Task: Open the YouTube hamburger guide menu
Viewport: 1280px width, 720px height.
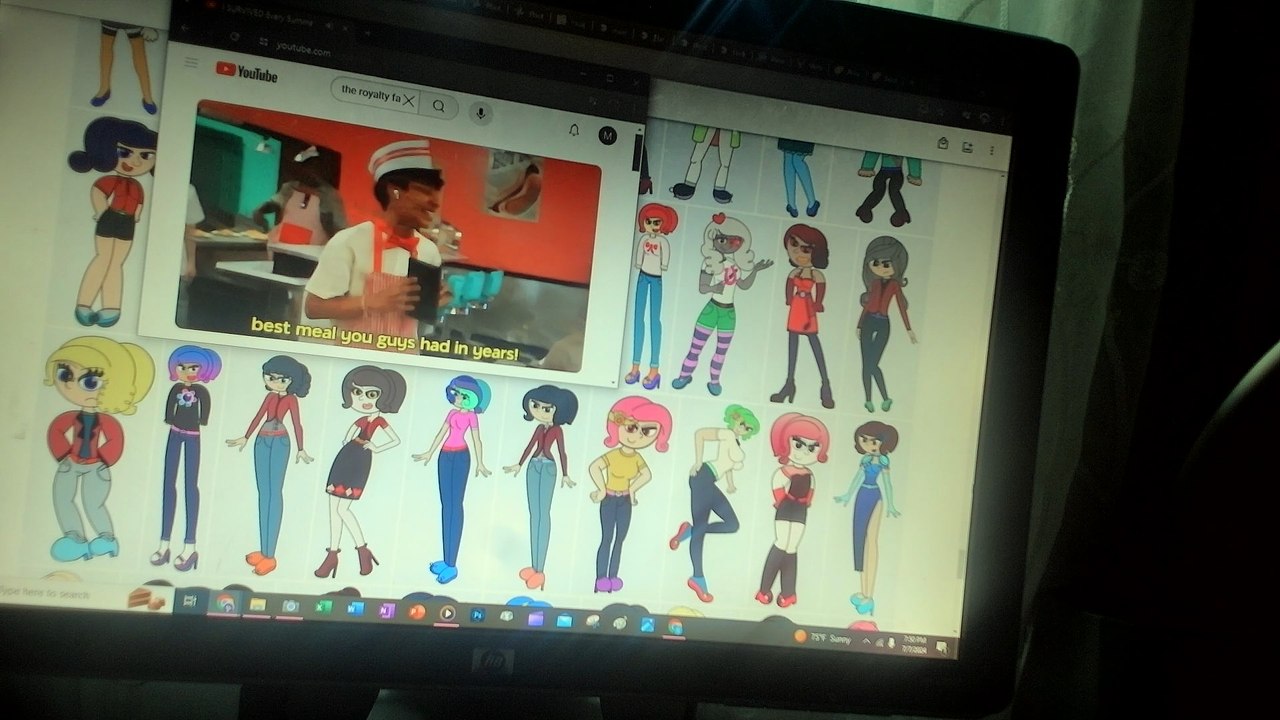Action: (191, 63)
